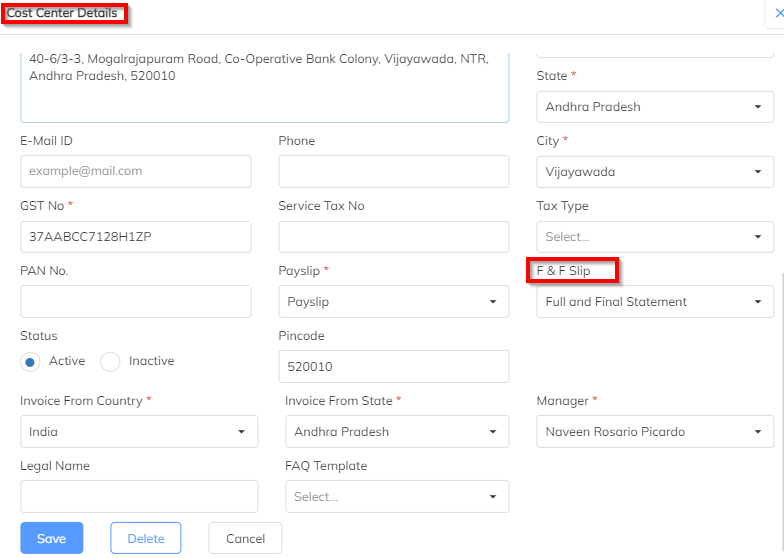Select the Active status radio button
This screenshot has height=558, width=784.
pyautogui.click(x=30, y=362)
